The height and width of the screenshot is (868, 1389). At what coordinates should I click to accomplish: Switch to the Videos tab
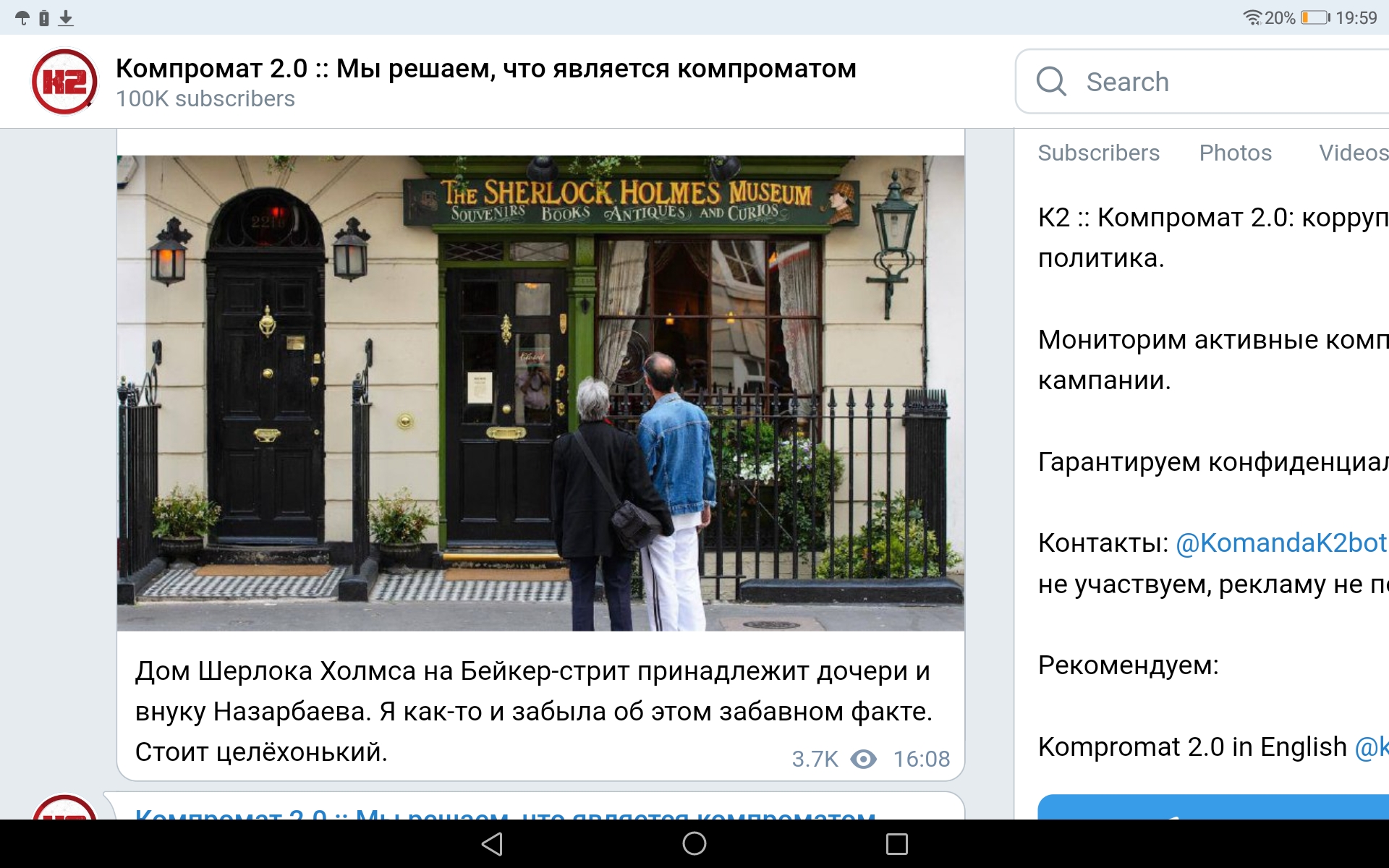coord(1354,153)
